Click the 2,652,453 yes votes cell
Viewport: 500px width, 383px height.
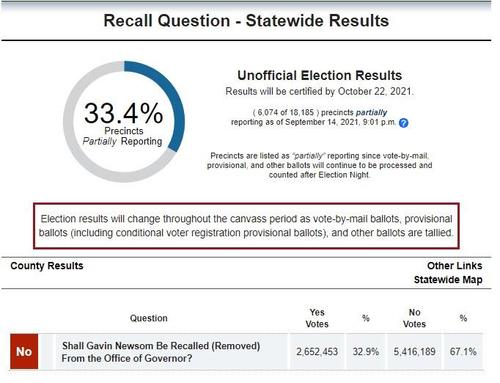click(x=317, y=352)
